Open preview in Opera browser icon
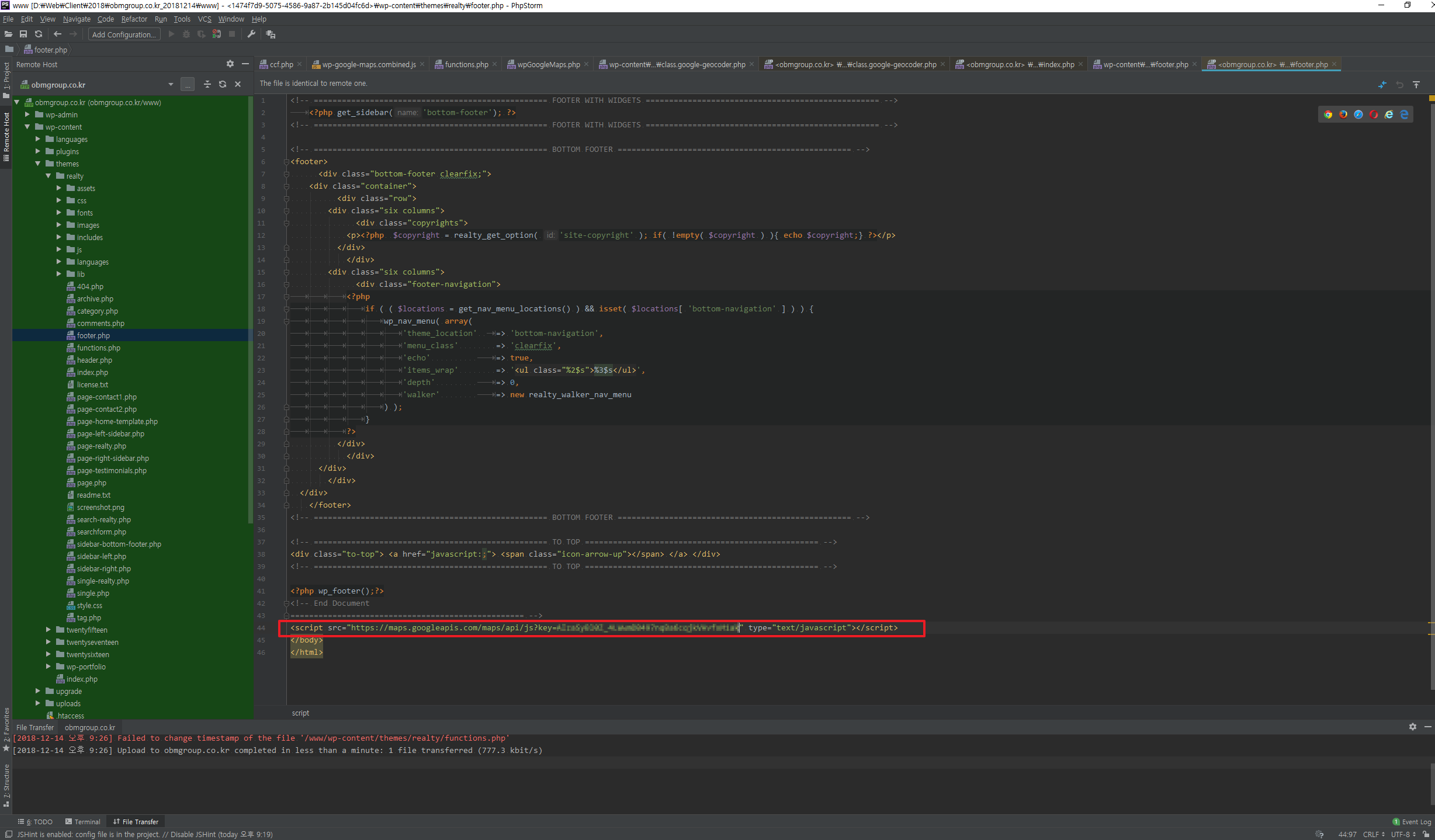The height and width of the screenshot is (840, 1435). [1374, 114]
